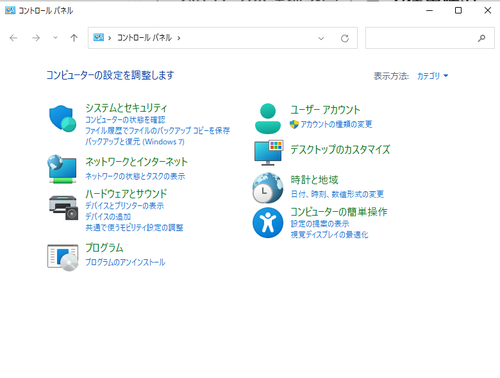Screen dimensions: 500x378
Task: Click the forward arrow navigation button
Action: tap(36, 38)
